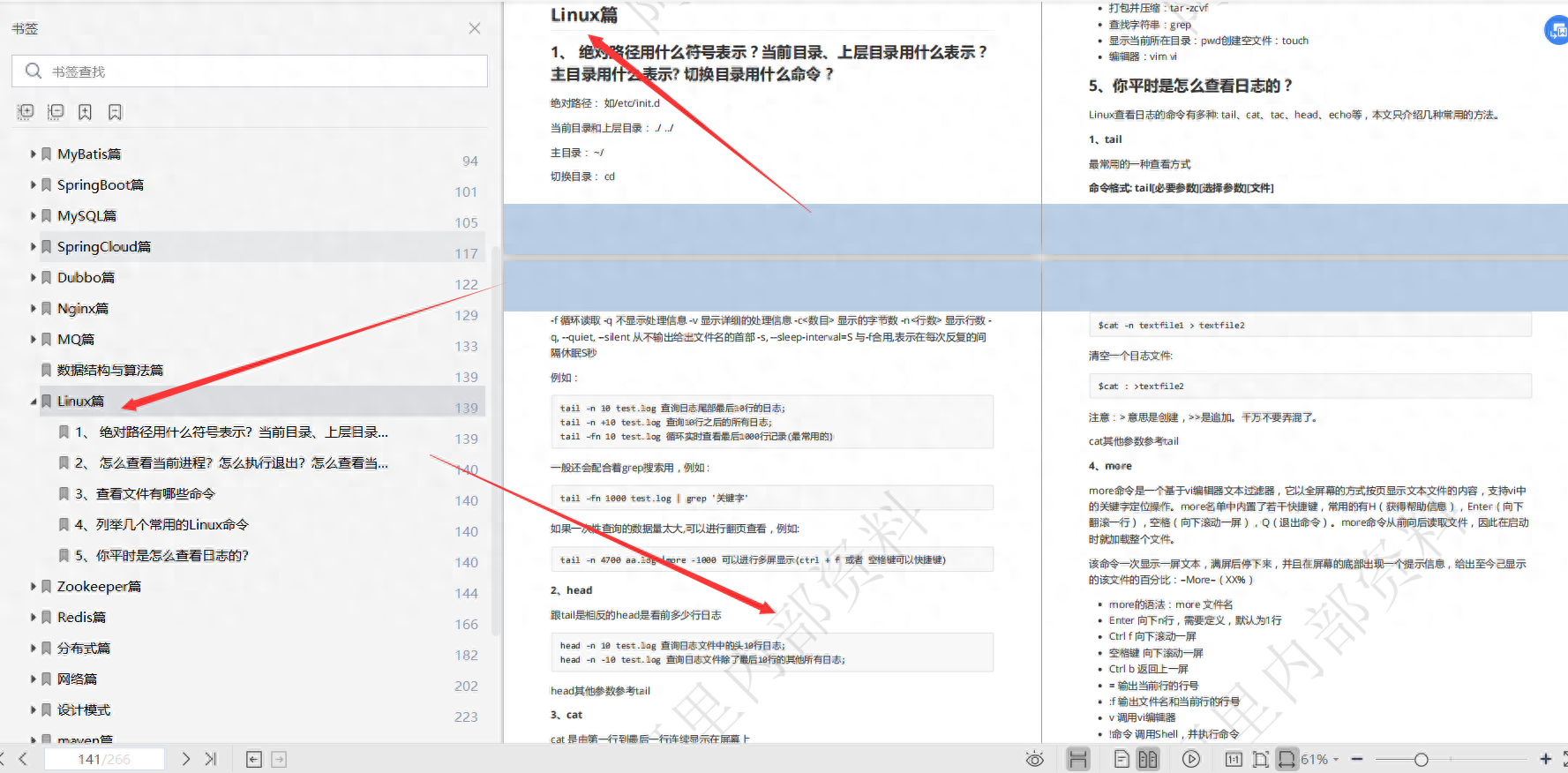Image resolution: width=1568 pixels, height=773 pixels.
Task: Expand the MyBatis篇 bookmark
Action: [x=34, y=154]
